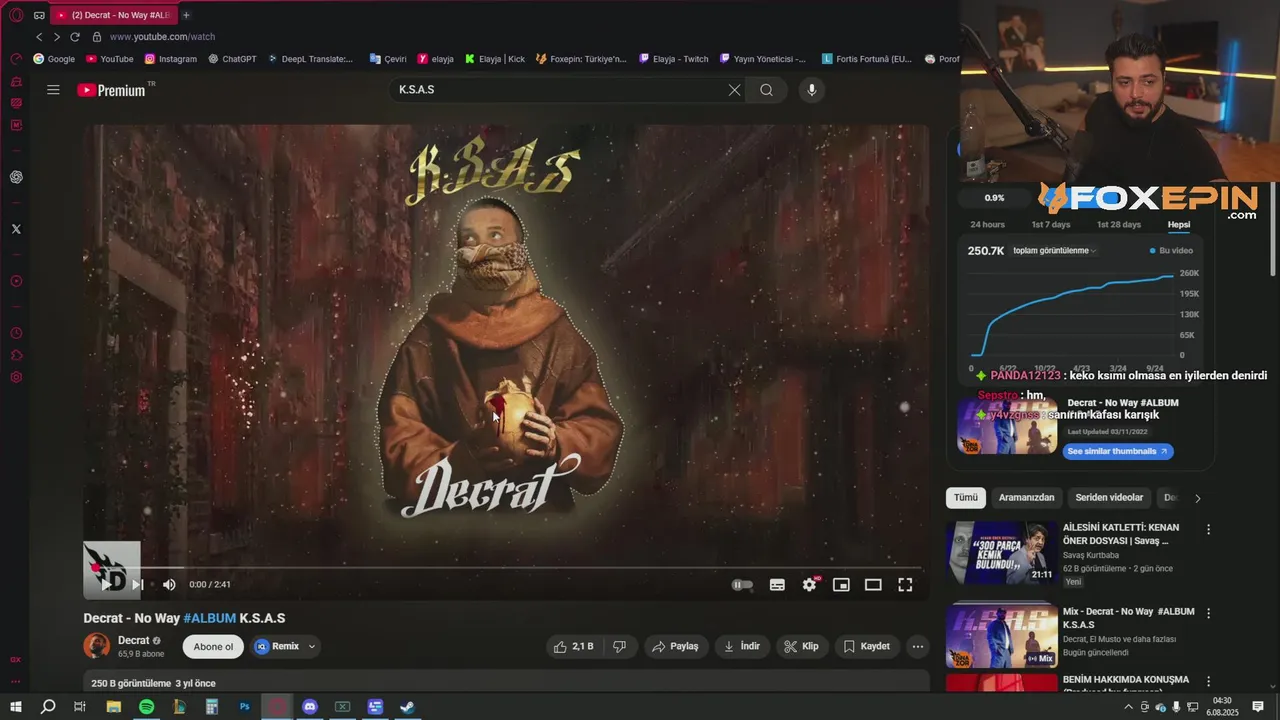1280x720 pixels.
Task: Download the video with İndir
Action: click(x=742, y=647)
